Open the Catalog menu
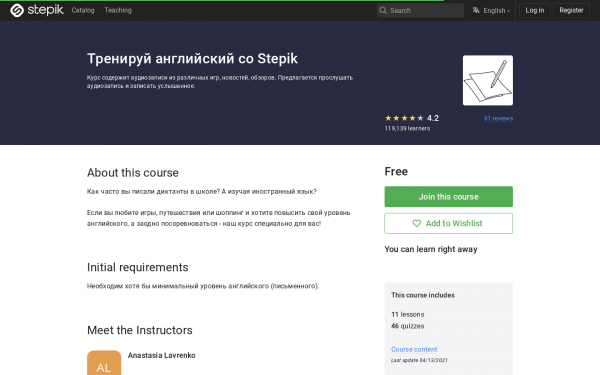Image resolution: width=600 pixels, height=375 pixels. pyautogui.click(x=83, y=10)
